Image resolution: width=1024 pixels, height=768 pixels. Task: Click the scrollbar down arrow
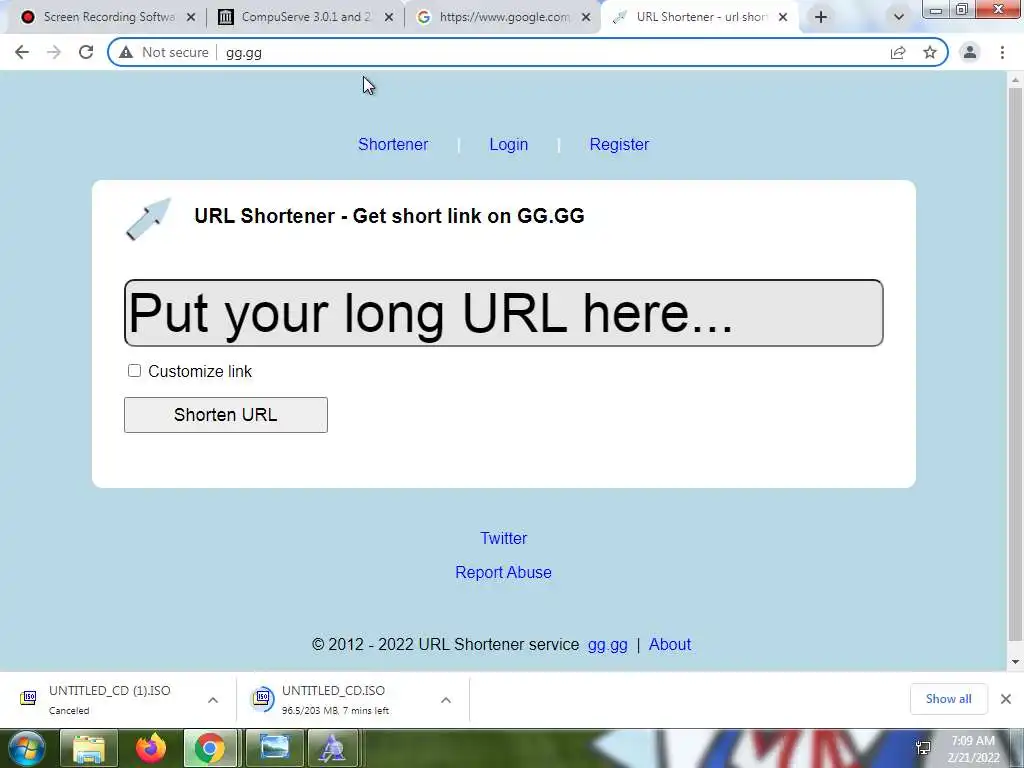tap(1015, 662)
